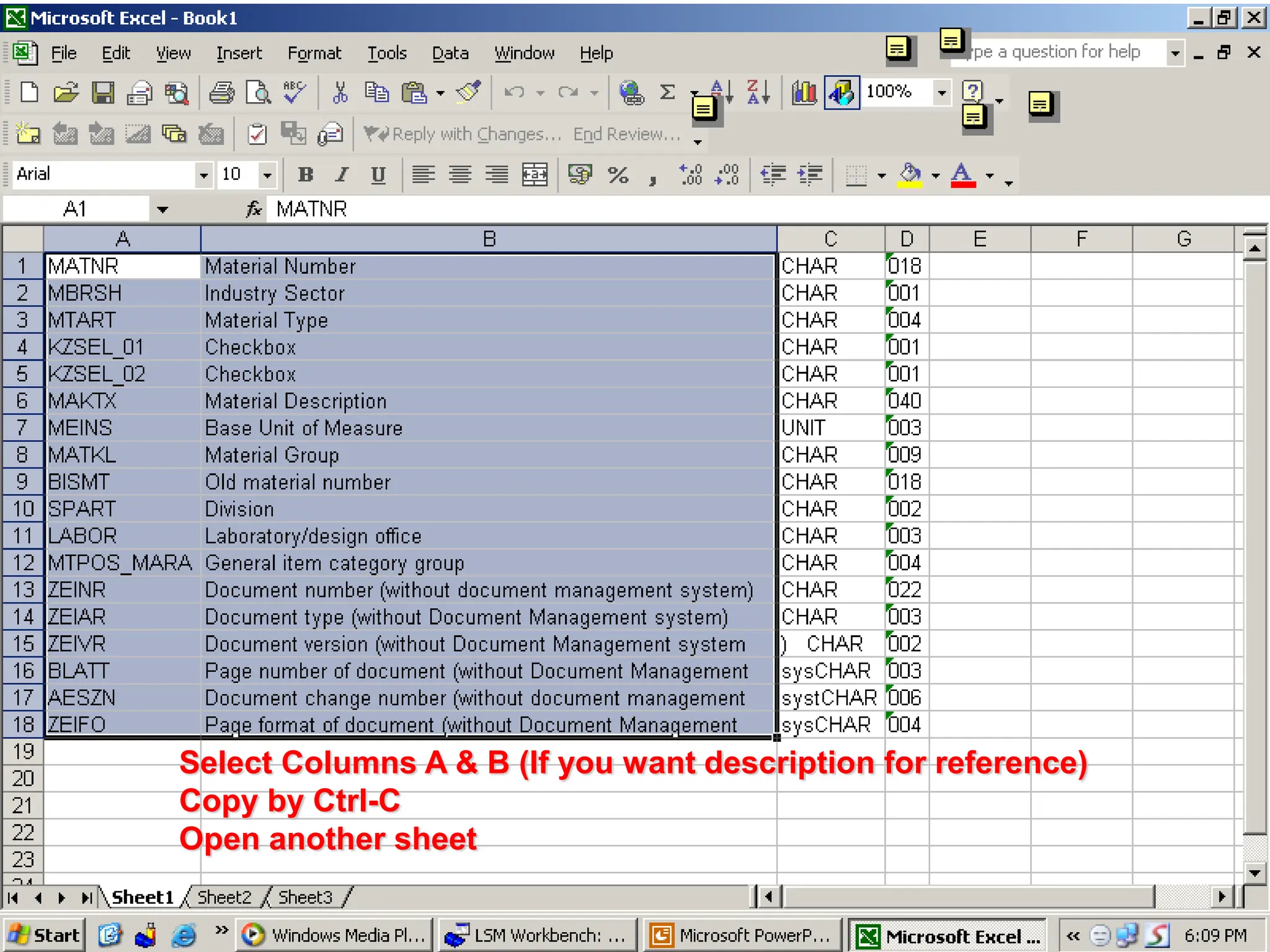Apply Currency style icon

[x=580, y=175]
